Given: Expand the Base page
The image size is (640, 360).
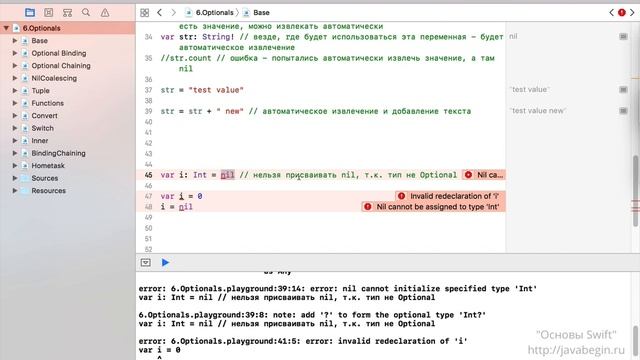Looking at the screenshot, I should [x=15, y=40].
